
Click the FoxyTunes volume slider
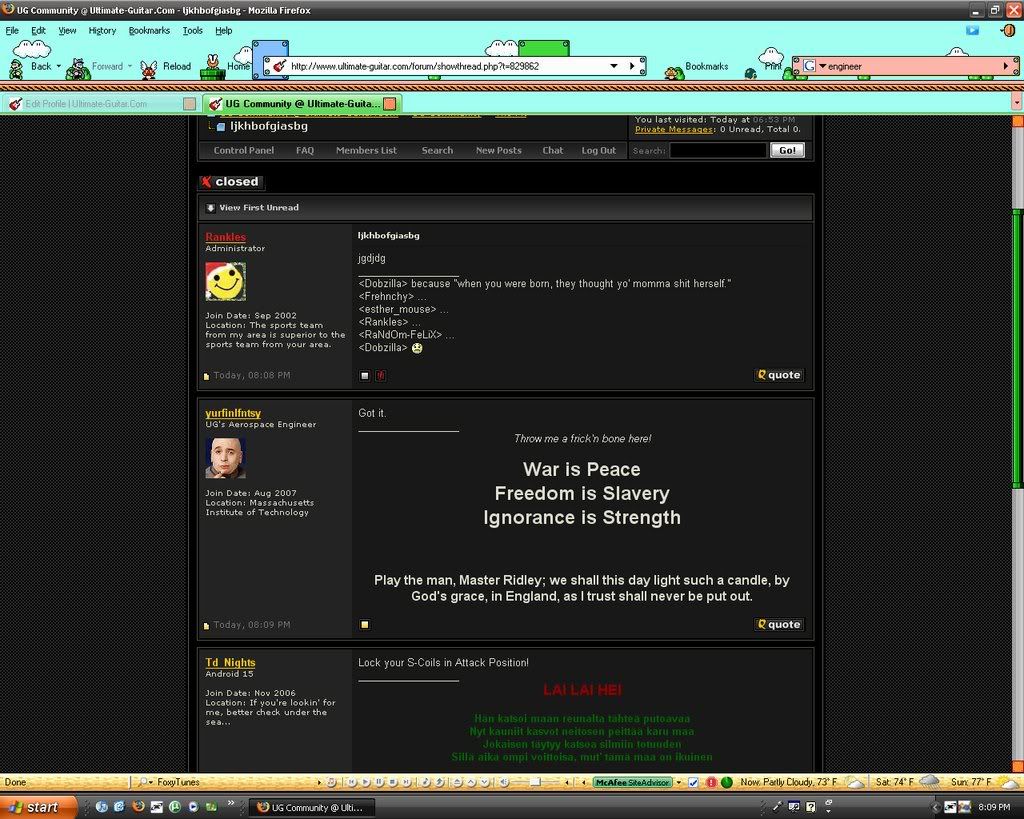[x=535, y=782]
